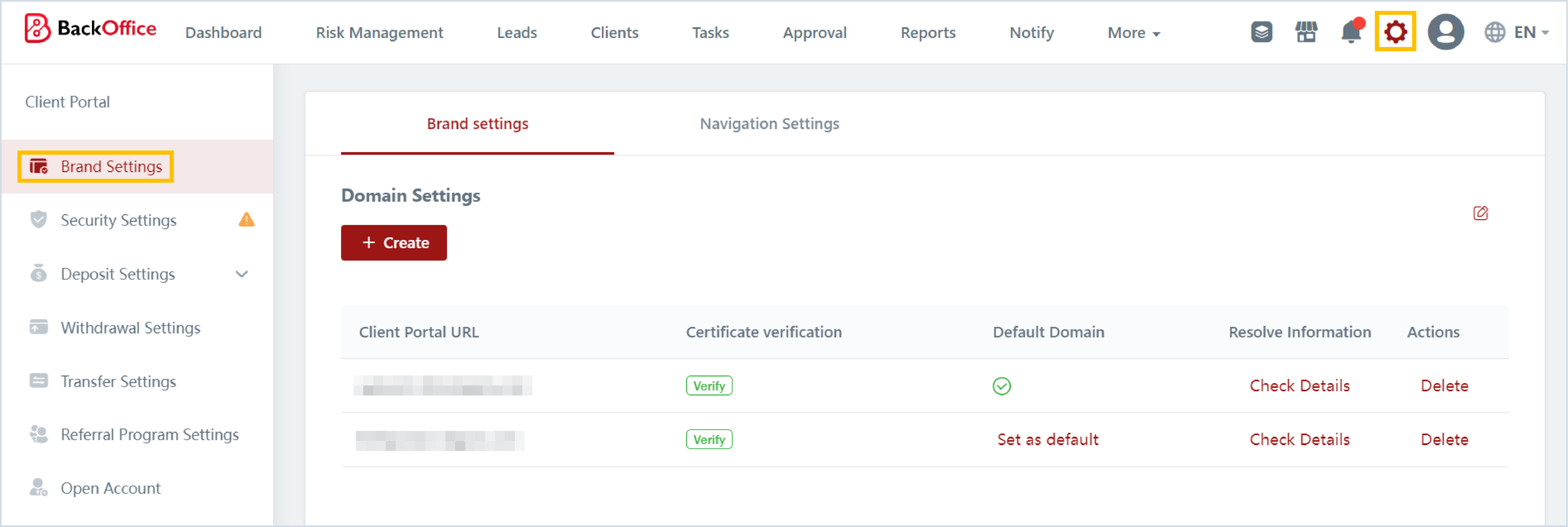Click the Security Settings warning triangle icon
The height and width of the screenshot is (527, 1568).
click(246, 220)
